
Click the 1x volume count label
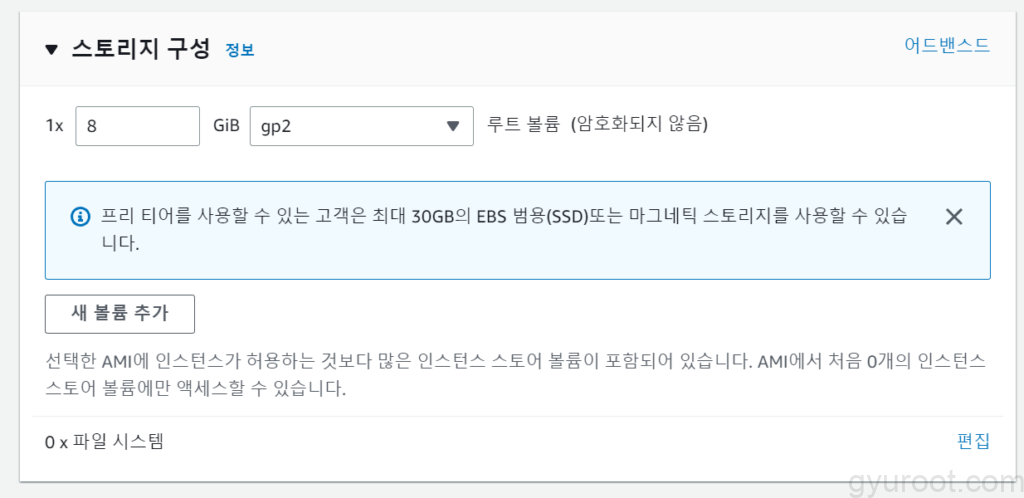click(x=54, y=126)
